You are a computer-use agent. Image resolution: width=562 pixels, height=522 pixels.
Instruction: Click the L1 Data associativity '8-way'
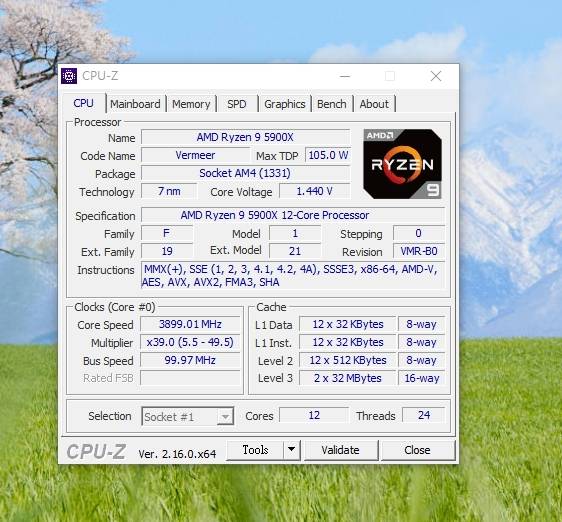(x=422, y=324)
